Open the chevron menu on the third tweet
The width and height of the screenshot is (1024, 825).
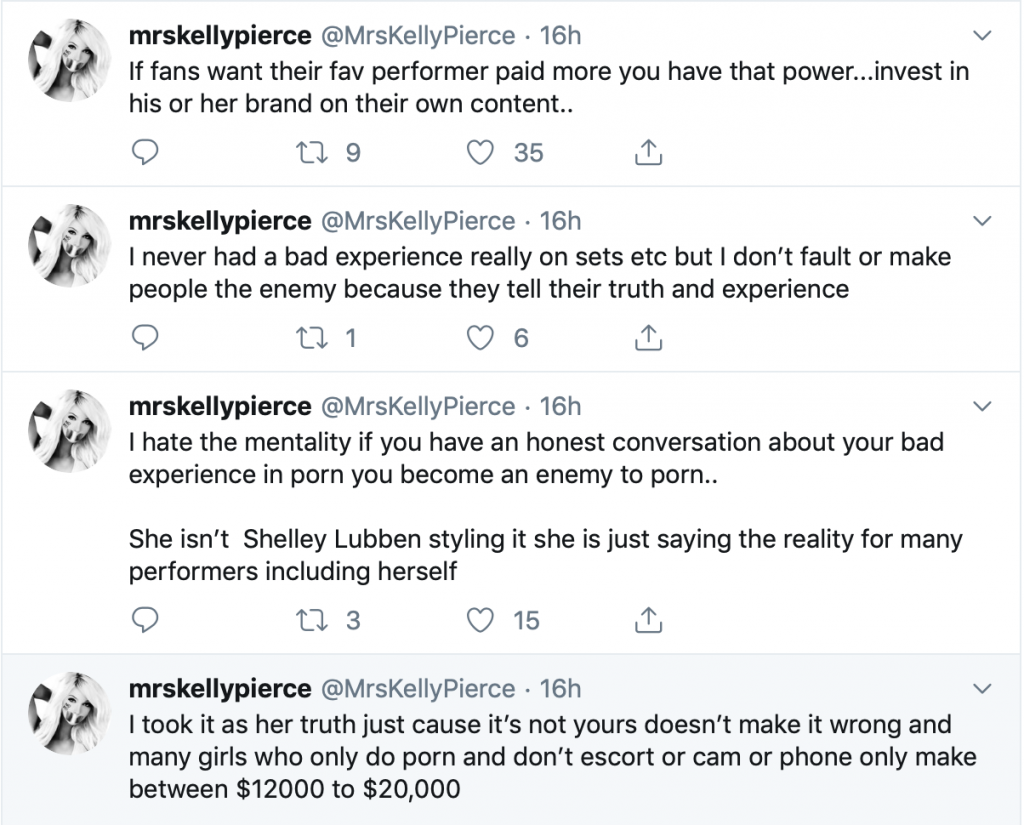tap(983, 407)
